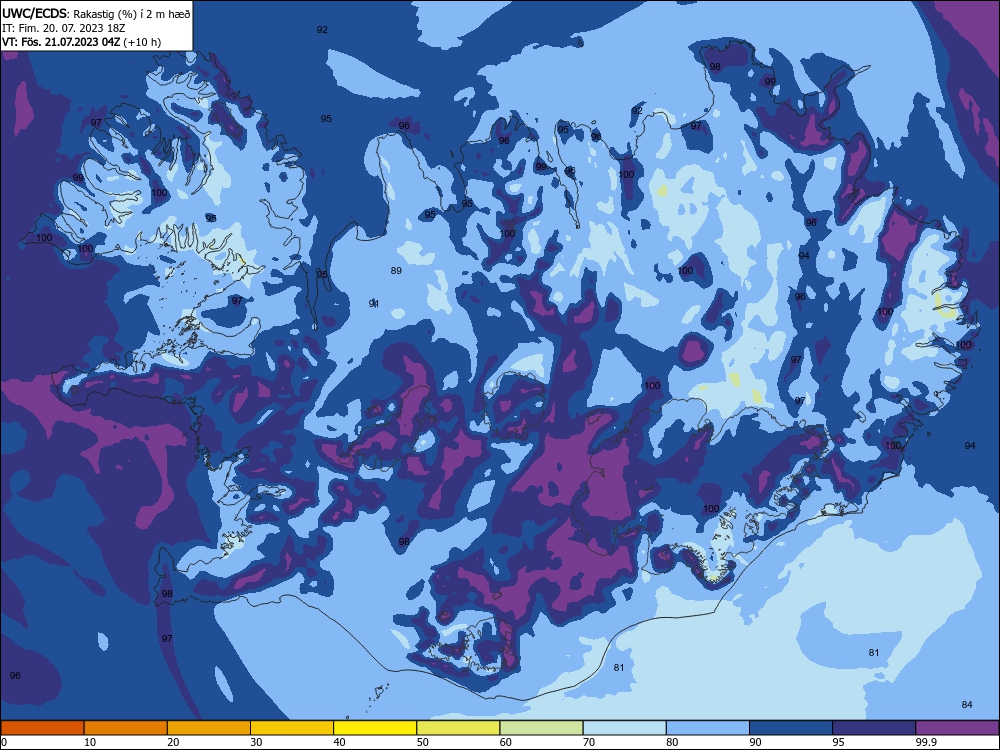Image resolution: width=1000 pixels, height=750 pixels.
Task: Click the title 'UWC/ECDS: Rakastig (%) í 2 m hæð'
Action: (x=96, y=13)
